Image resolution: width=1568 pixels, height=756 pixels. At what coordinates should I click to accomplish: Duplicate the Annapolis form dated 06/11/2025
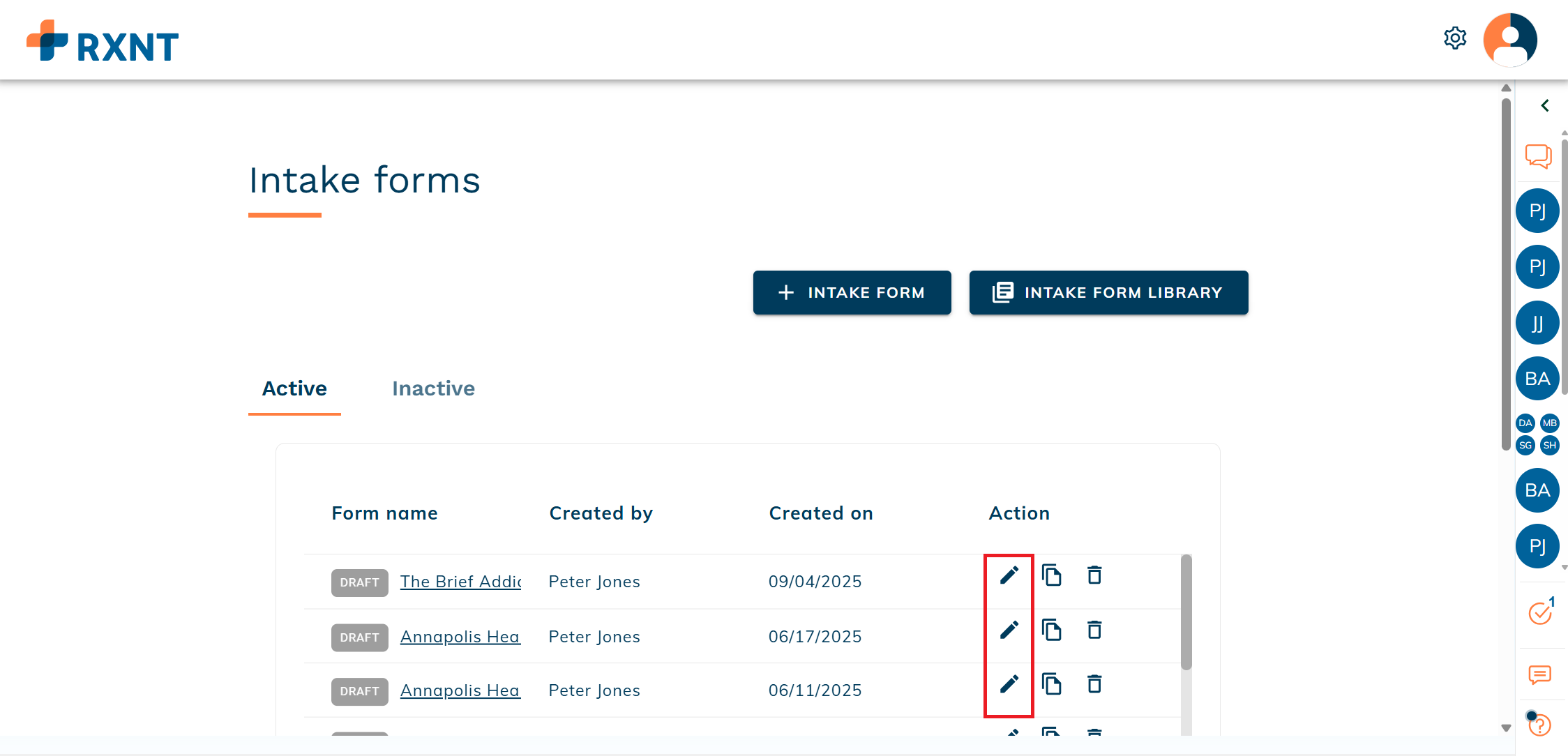pyautogui.click(x=1052, y=684)
